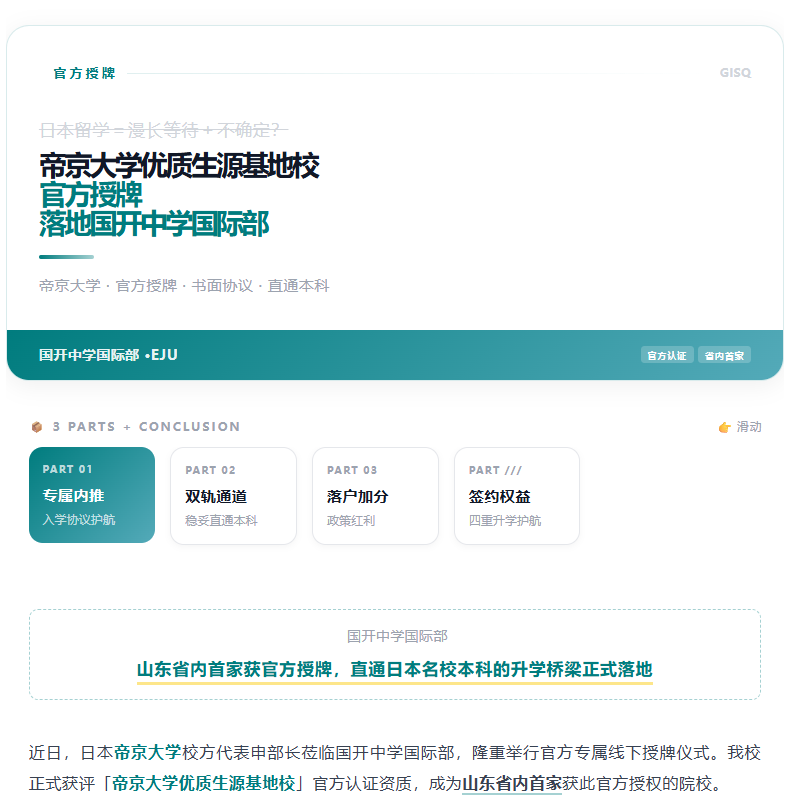Click the 帝京大学 · 官方授牌 · 书面协议 subtitle
802x803 pixels.
click(x=184, y=285)
